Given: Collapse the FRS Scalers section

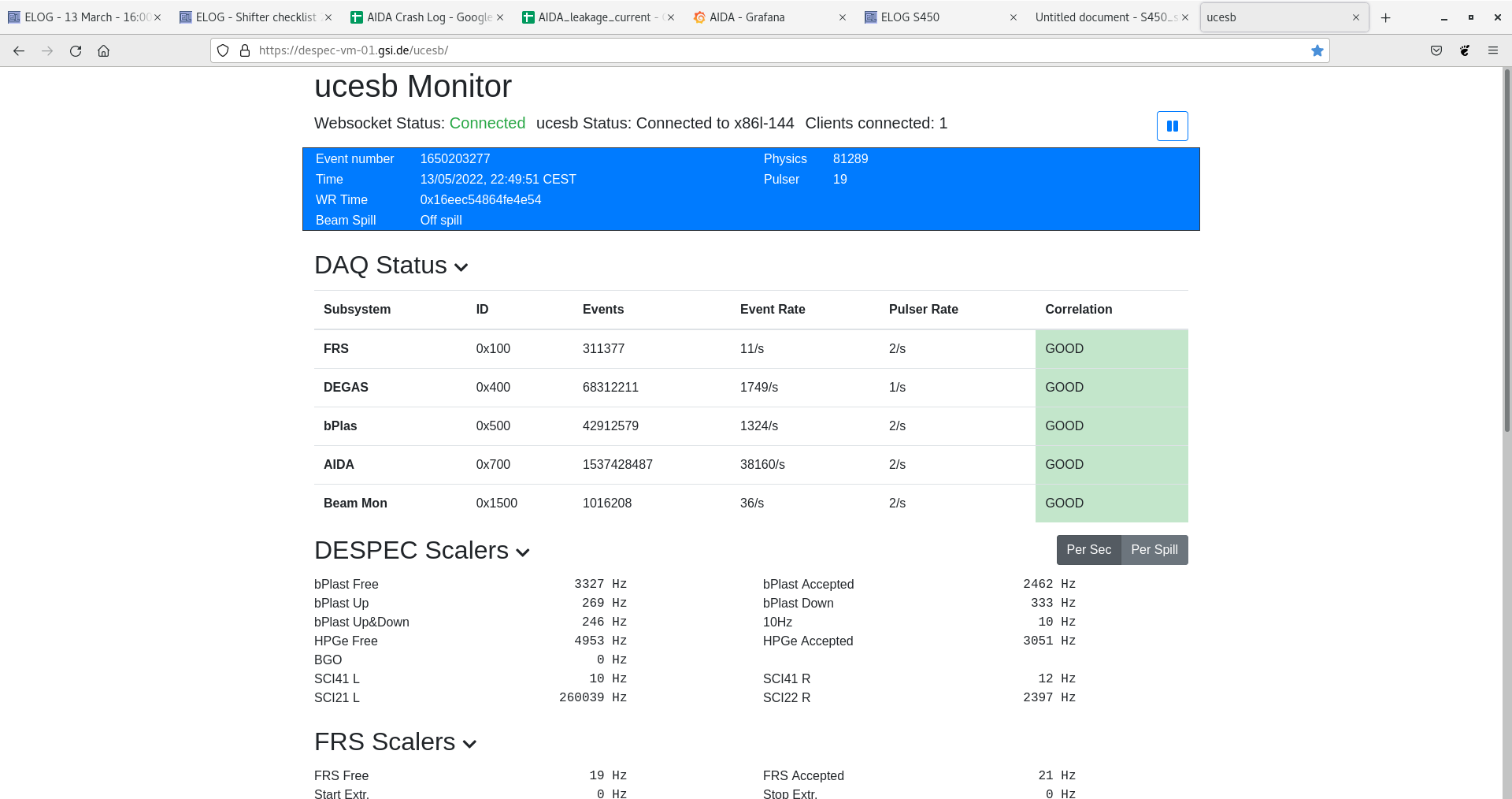Looking at the screenshot, I should point(469,744).
